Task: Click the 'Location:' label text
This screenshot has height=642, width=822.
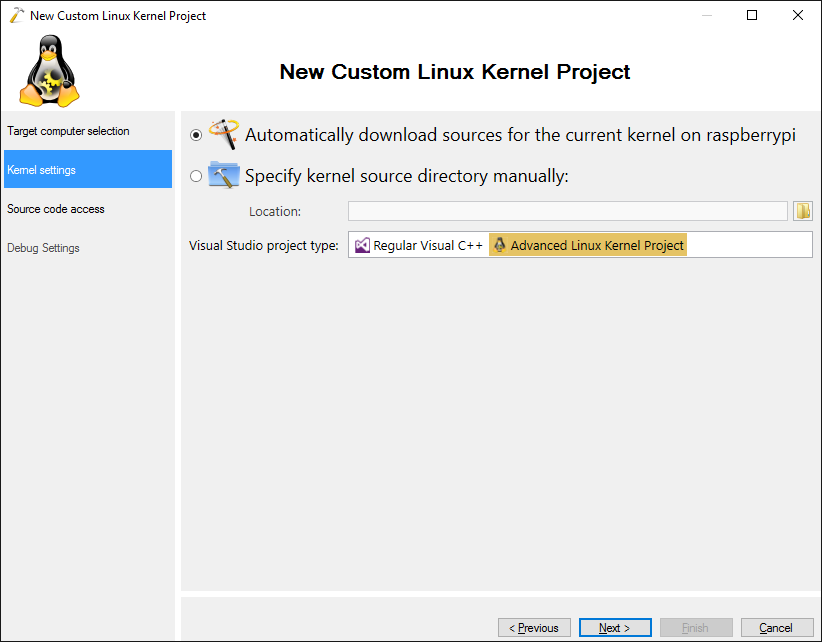Action: click(x=275, y=212)
